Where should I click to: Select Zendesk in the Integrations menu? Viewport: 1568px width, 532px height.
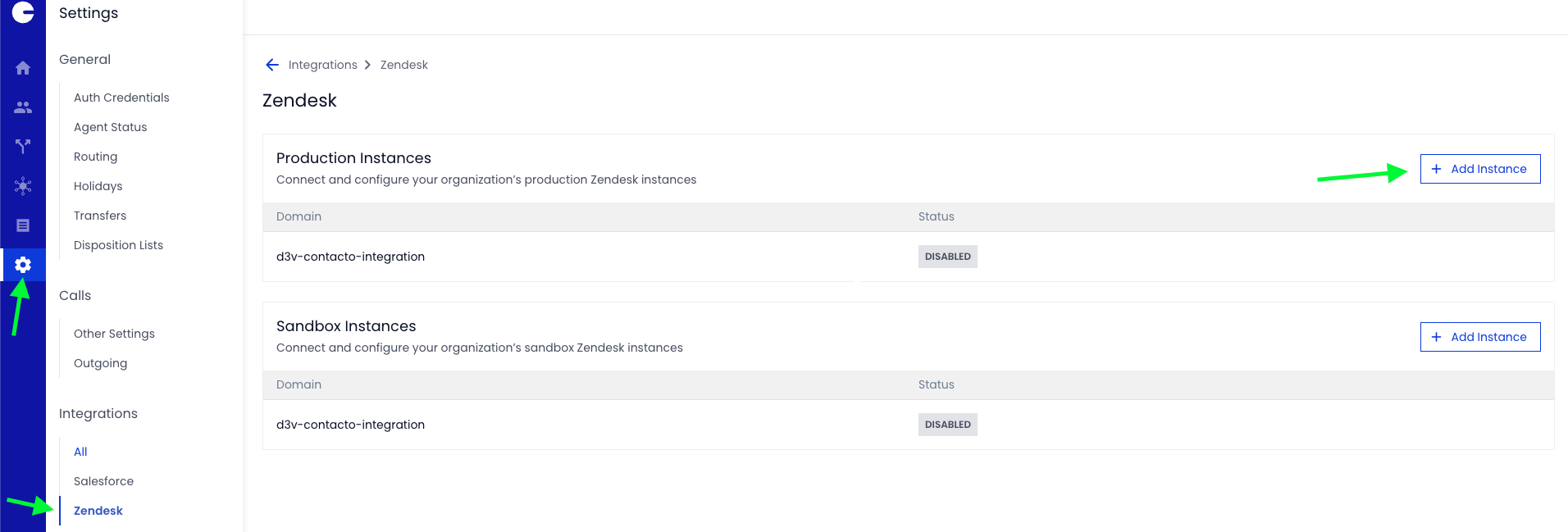98,511
